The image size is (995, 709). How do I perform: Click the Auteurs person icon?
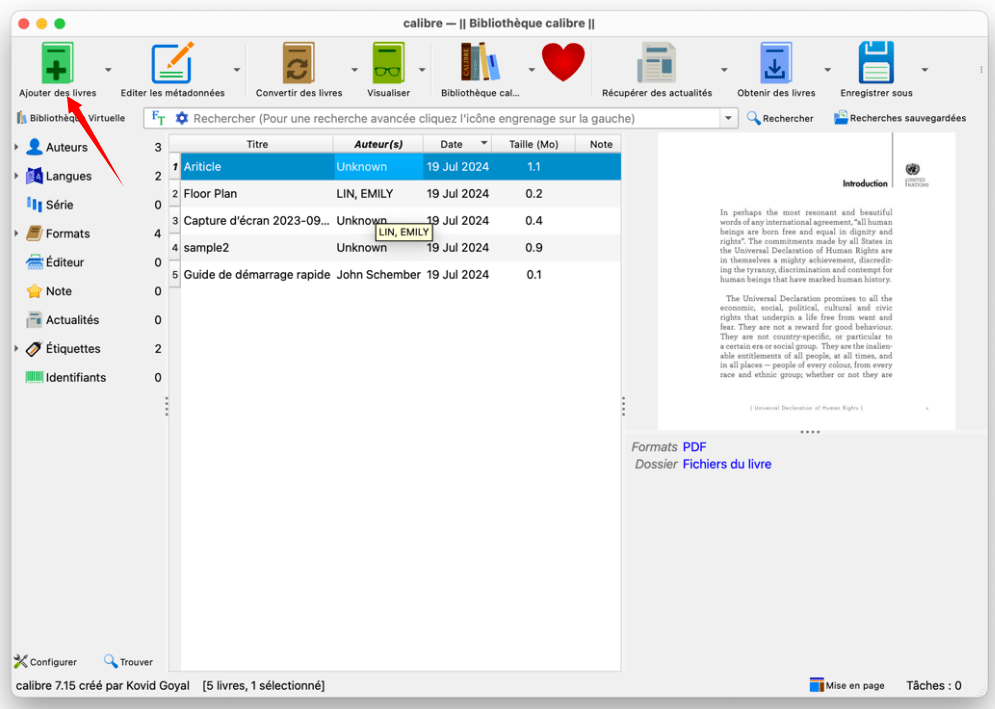pyautogui.click(x=34, y=147)
